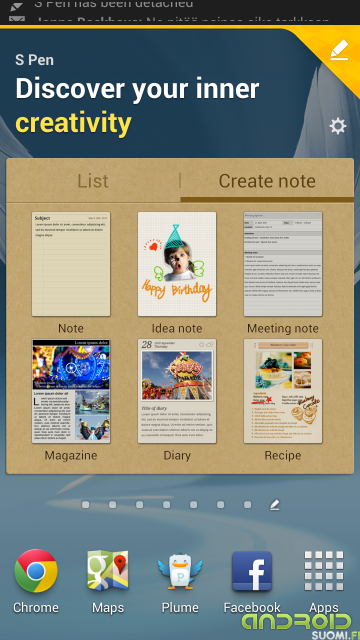Tap the fourth home page indicator dot
The height and width of the screenshot is (640, 360).
coord(167,505)
